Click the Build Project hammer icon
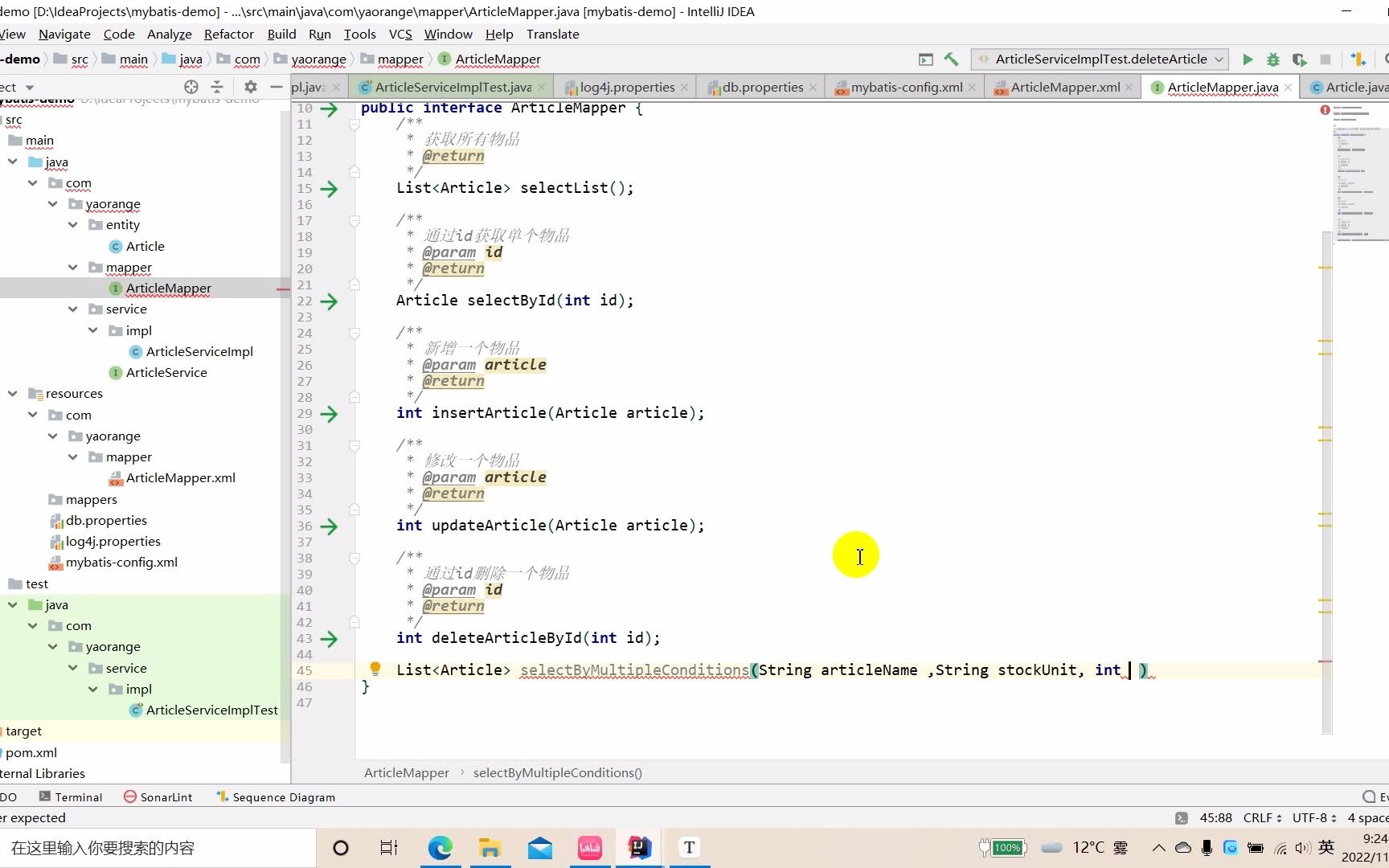The image size is (1389, 868). pyautogui.click(x=953, y=59)
